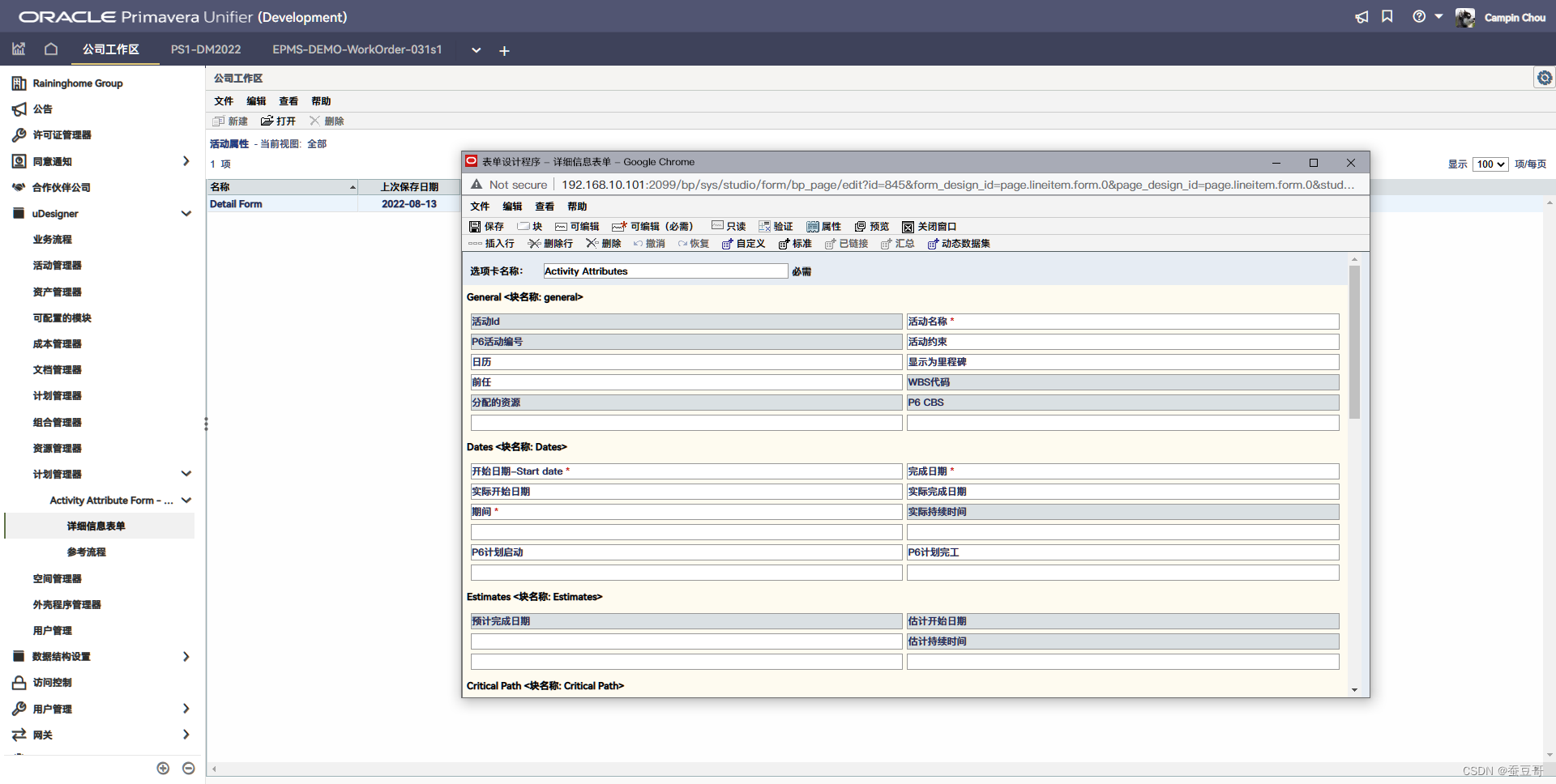The image size is (1556, 784).
Task: Expand the data structure settings node
Action: 186,657
